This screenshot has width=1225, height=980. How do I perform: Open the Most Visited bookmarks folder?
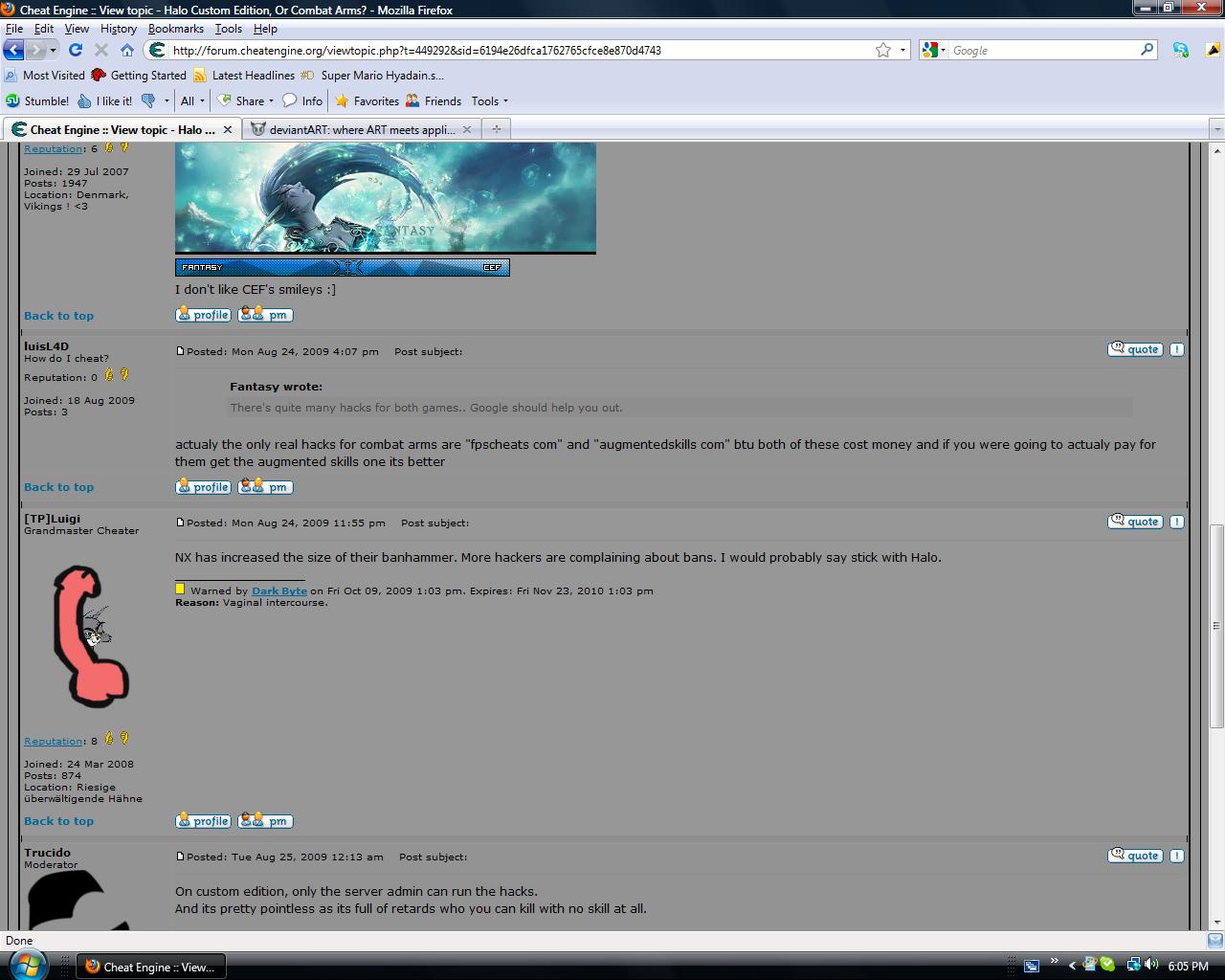[45, 76]
